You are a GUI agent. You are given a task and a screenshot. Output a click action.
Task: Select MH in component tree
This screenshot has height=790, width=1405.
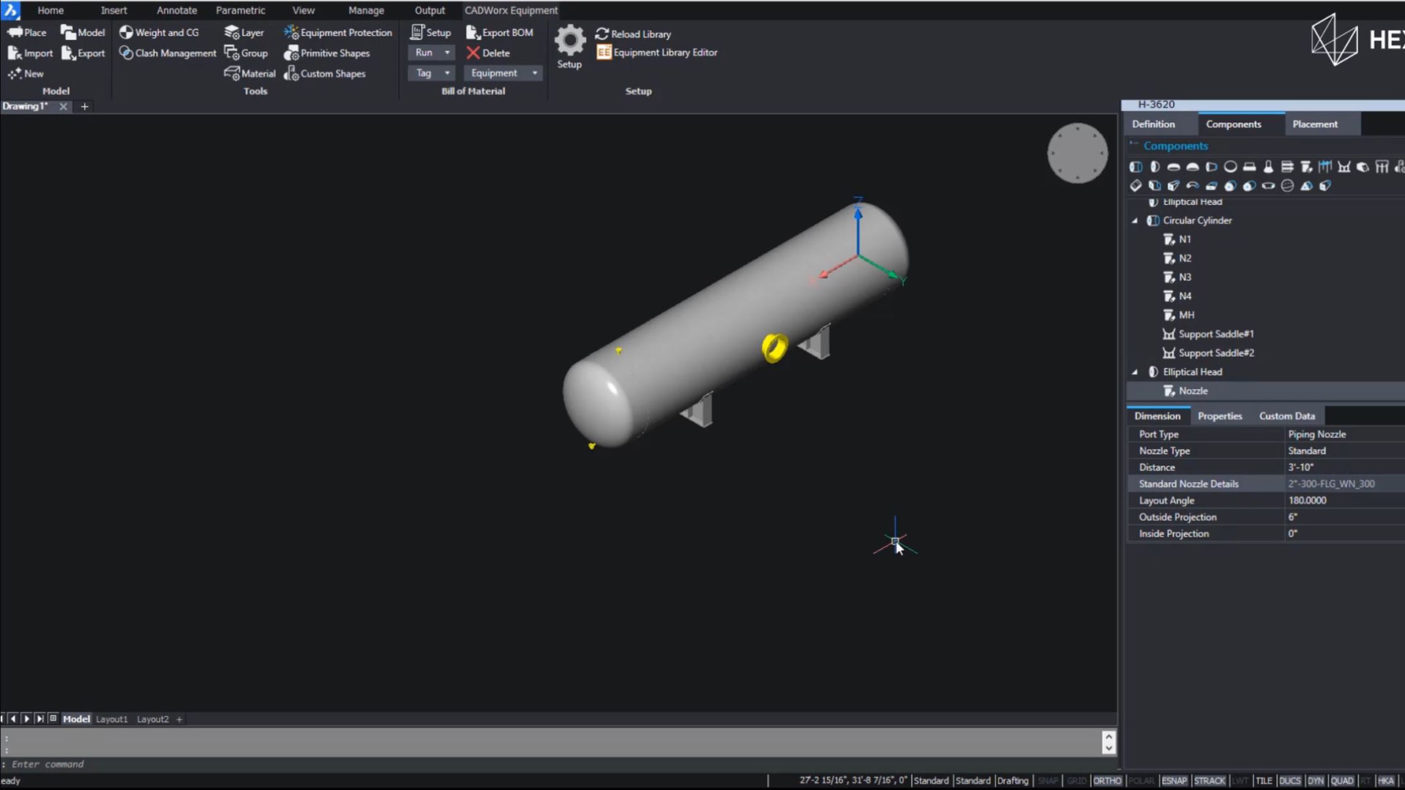(1186, 315)
